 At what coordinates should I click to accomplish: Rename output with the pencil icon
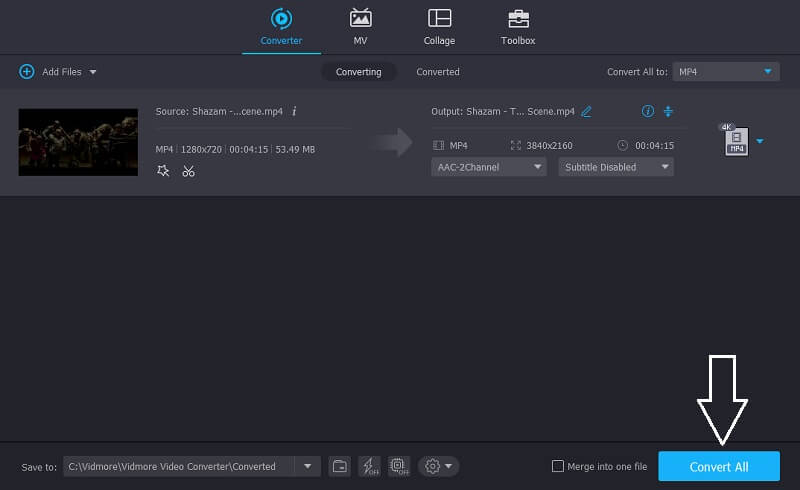coord(586,111)
